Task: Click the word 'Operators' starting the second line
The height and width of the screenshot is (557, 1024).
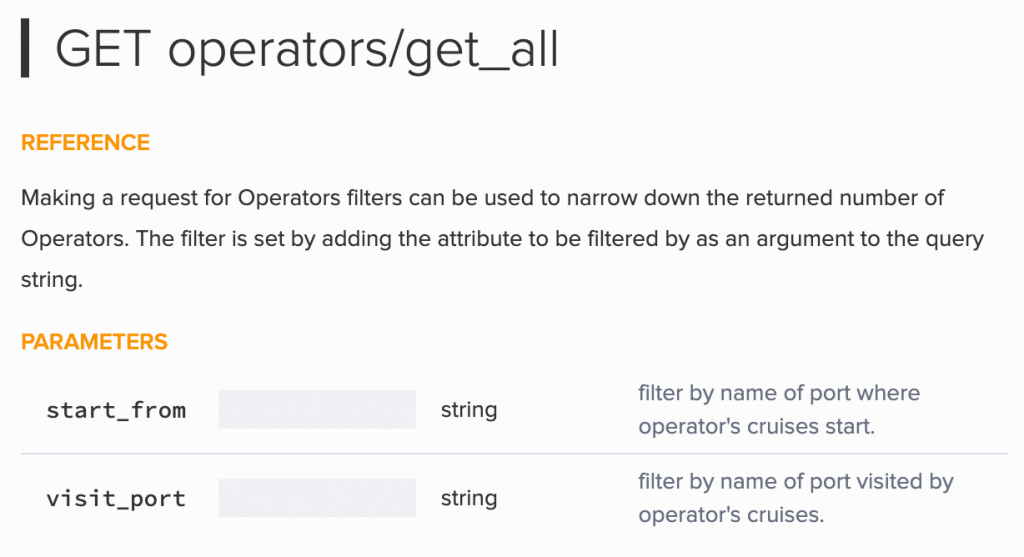Action: [x=74, y=239]
